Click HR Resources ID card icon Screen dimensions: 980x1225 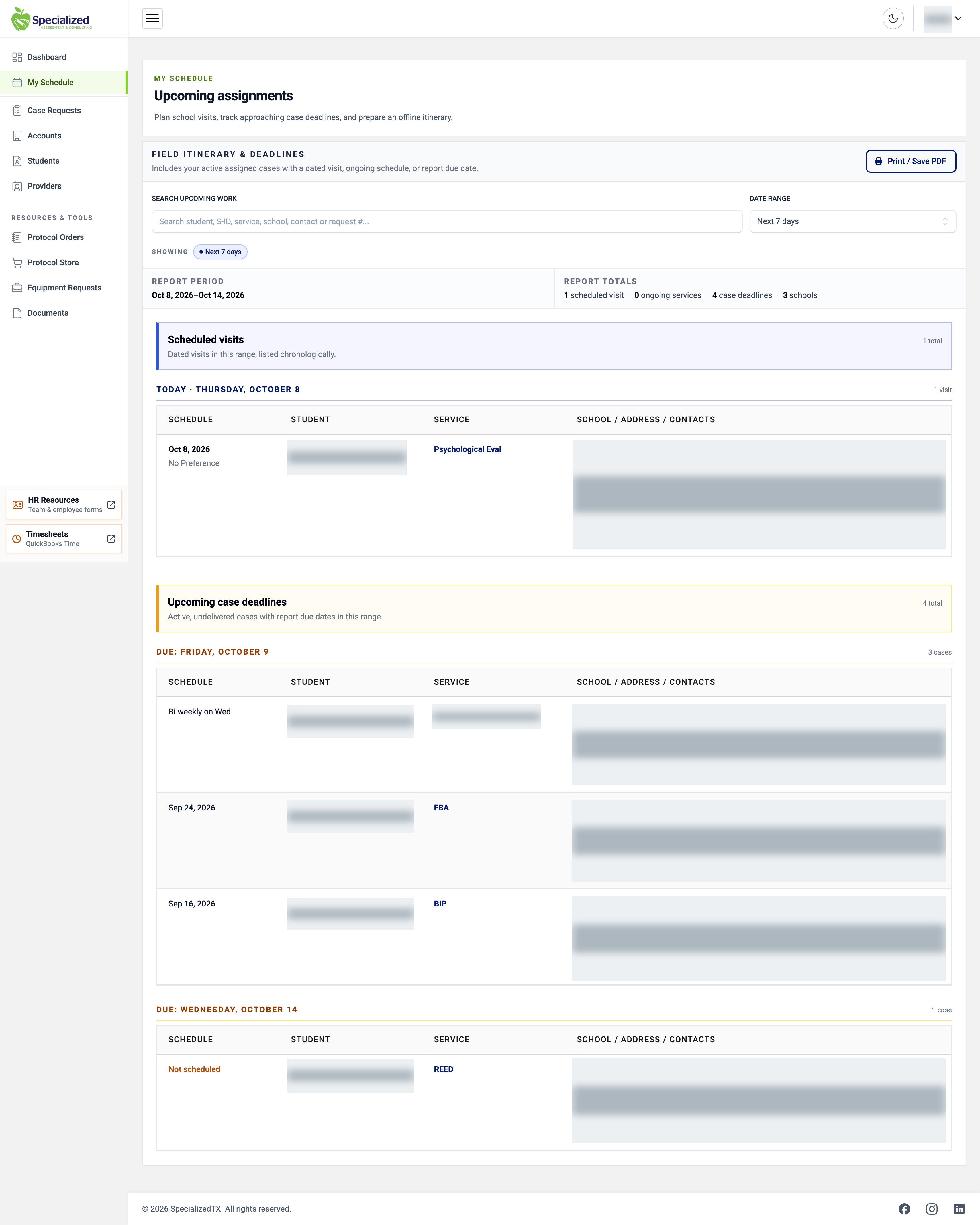[x=17, y=504]
